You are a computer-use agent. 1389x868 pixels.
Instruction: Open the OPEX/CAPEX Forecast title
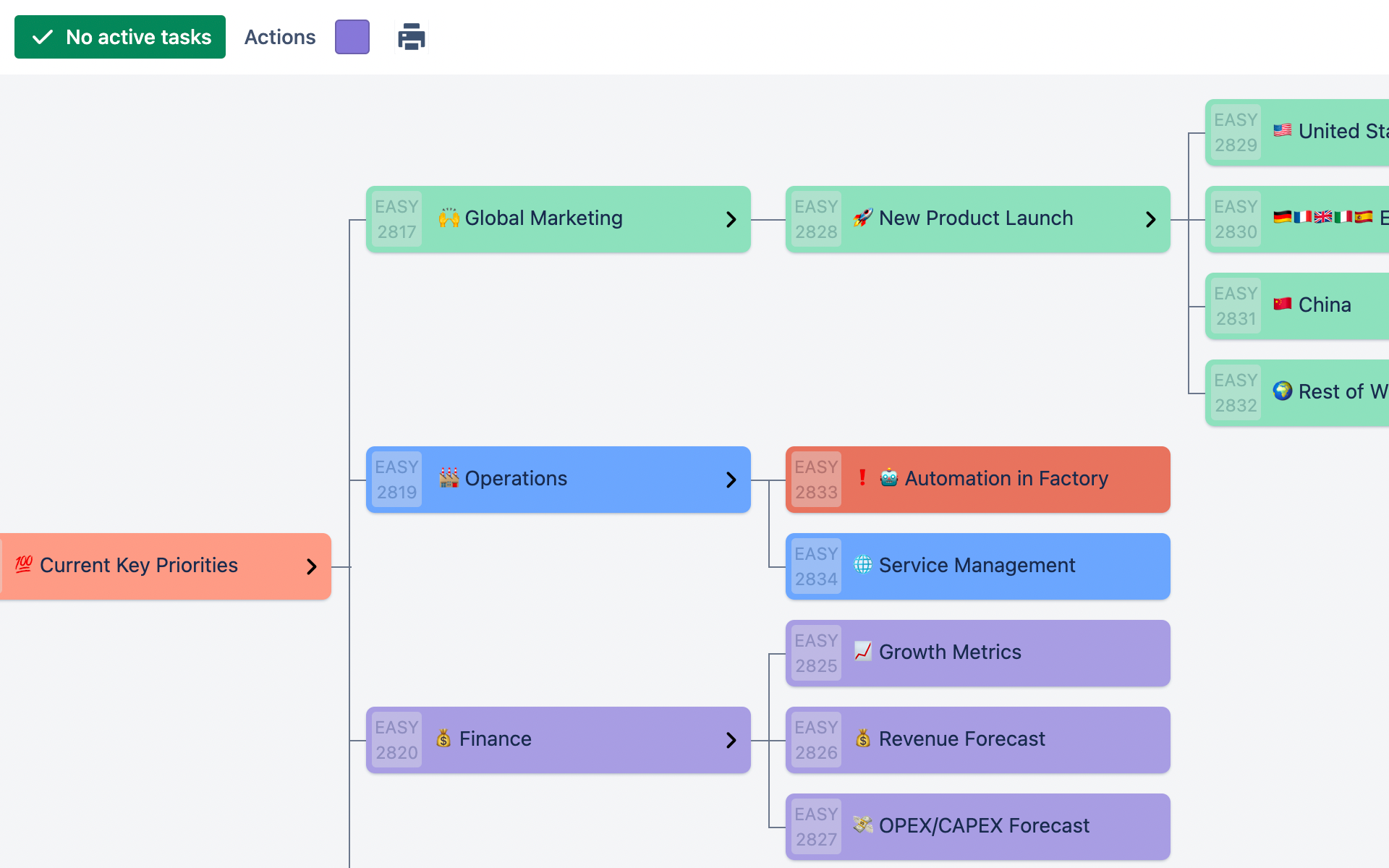(x=984, y=826)
